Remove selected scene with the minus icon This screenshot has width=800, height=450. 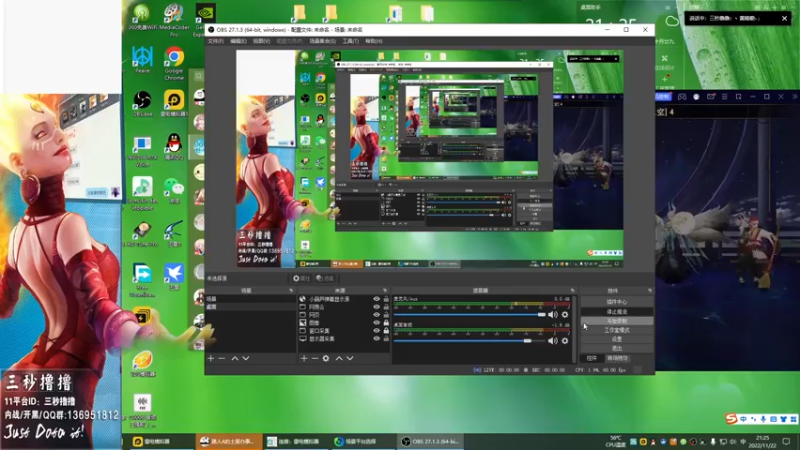click(x=221, y=358)
